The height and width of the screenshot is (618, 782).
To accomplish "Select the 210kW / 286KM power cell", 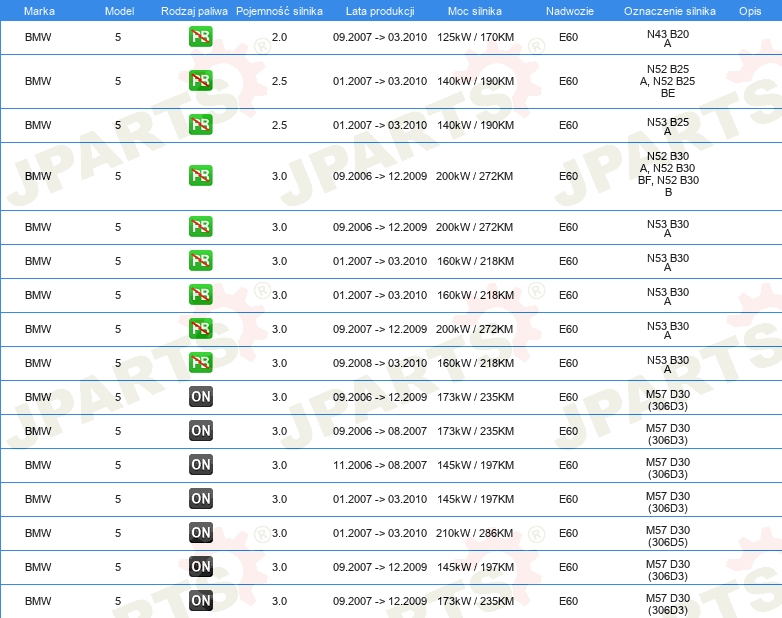I will pos(474,533).
